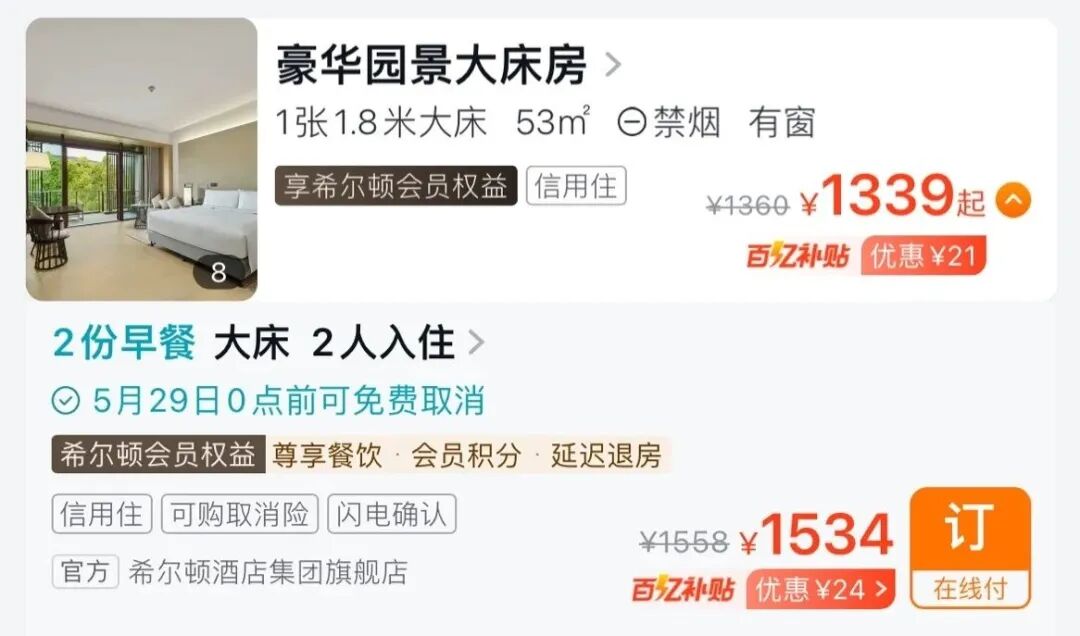
Task: Expand the 2份早餐 大床 2人入住 package details
Action: pyautogui.click(x=269, y=342)
